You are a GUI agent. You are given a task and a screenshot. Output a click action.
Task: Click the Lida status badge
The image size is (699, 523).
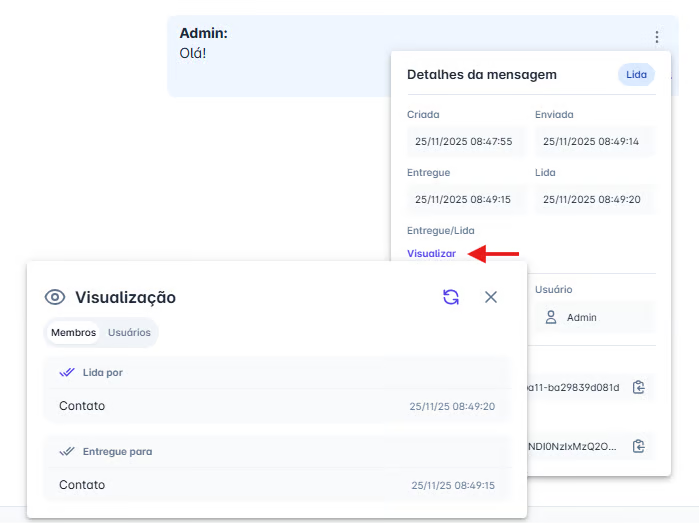click(636, 75)
